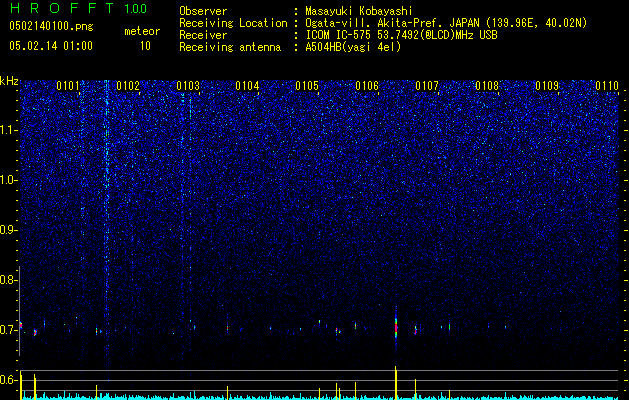Click the 0108 time marker
This screenshot has height=400, width=629.
click(487, 86)
